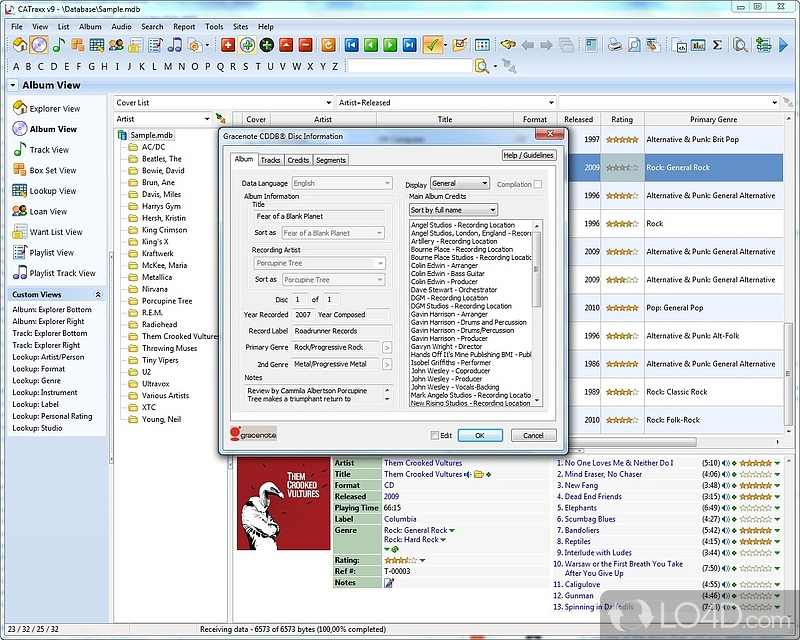Click the red add-record toolbar icon

(x=228, y=45)
